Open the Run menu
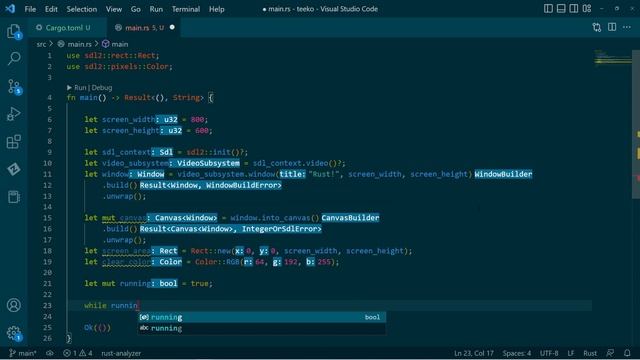 tap(156, 9)
